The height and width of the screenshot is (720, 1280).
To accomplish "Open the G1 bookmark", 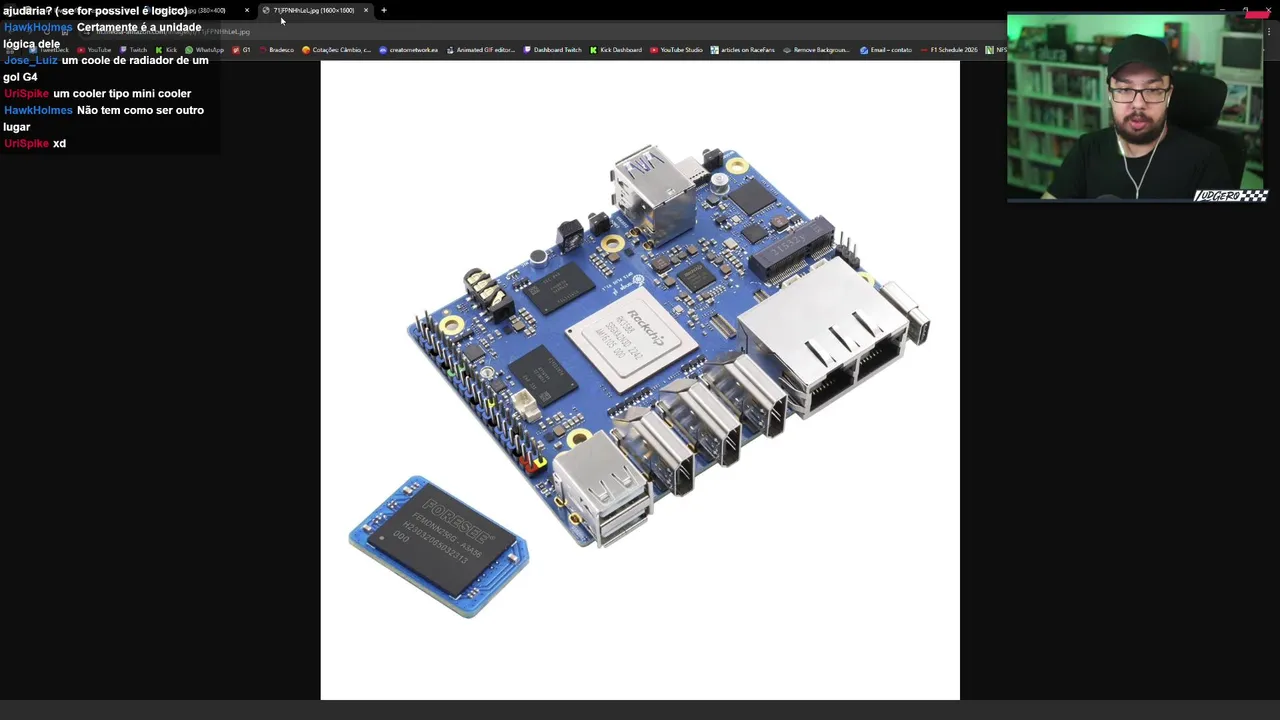I will pyautogui.click(x=241, y=50).
